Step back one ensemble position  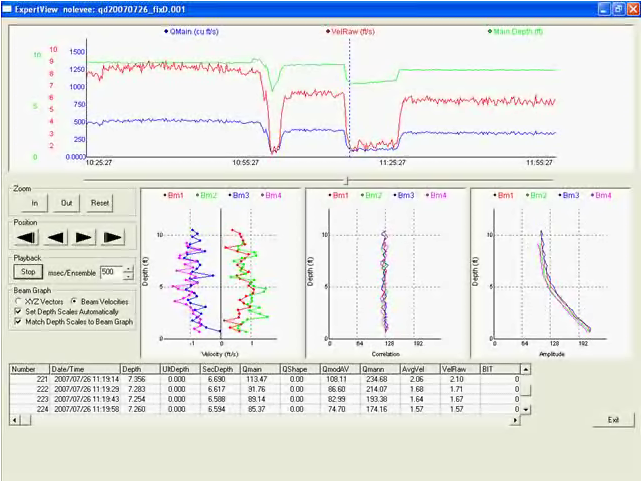[x=56, y=237]
